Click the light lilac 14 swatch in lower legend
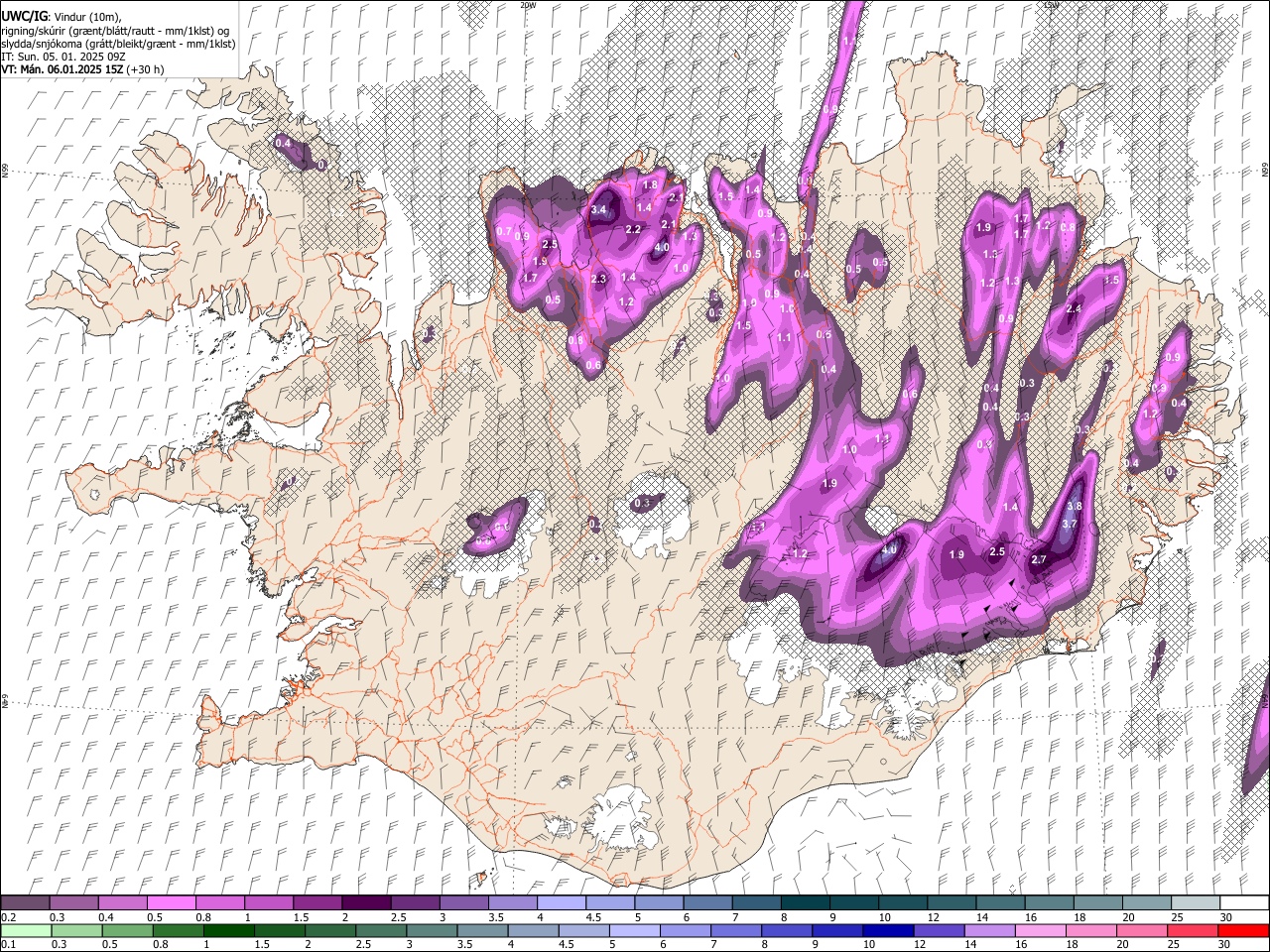The image size is (1270, 952). [x=990, y=930]
